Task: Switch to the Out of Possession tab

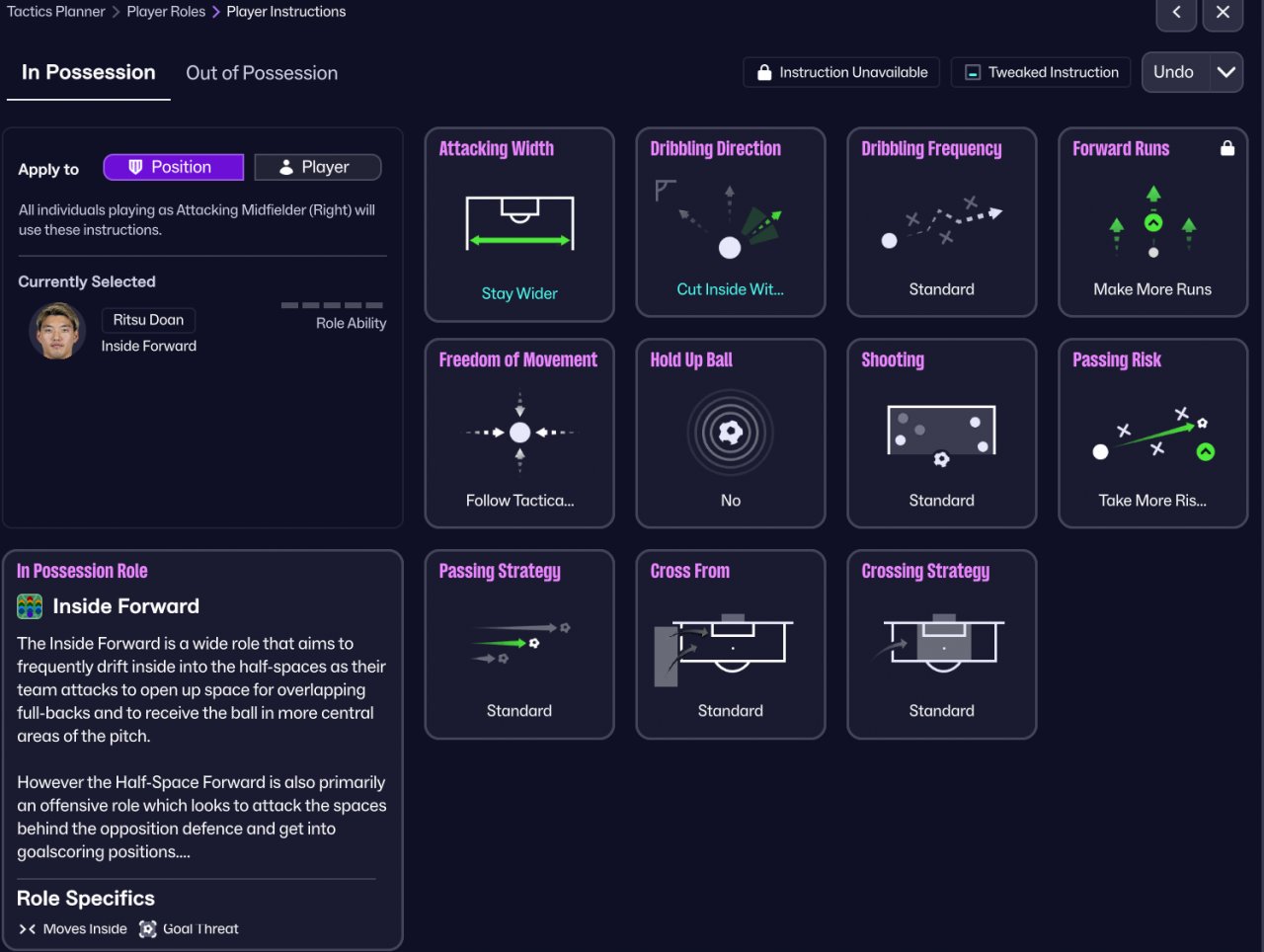Action: pos(262,73)
